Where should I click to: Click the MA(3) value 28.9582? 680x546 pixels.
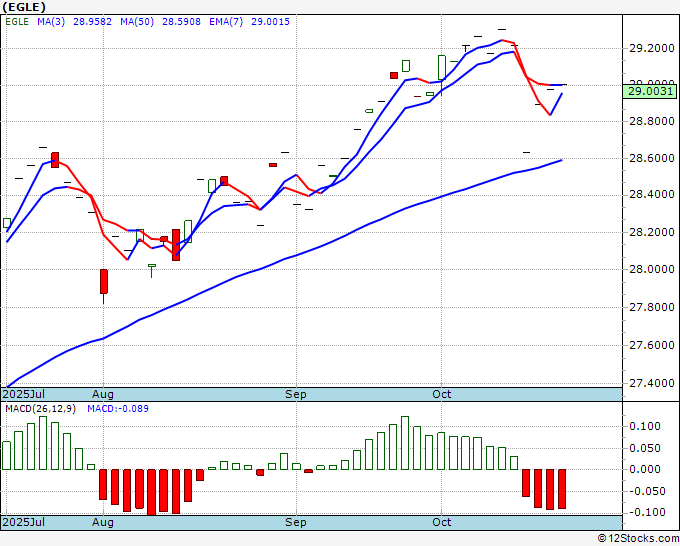(92, 22)
